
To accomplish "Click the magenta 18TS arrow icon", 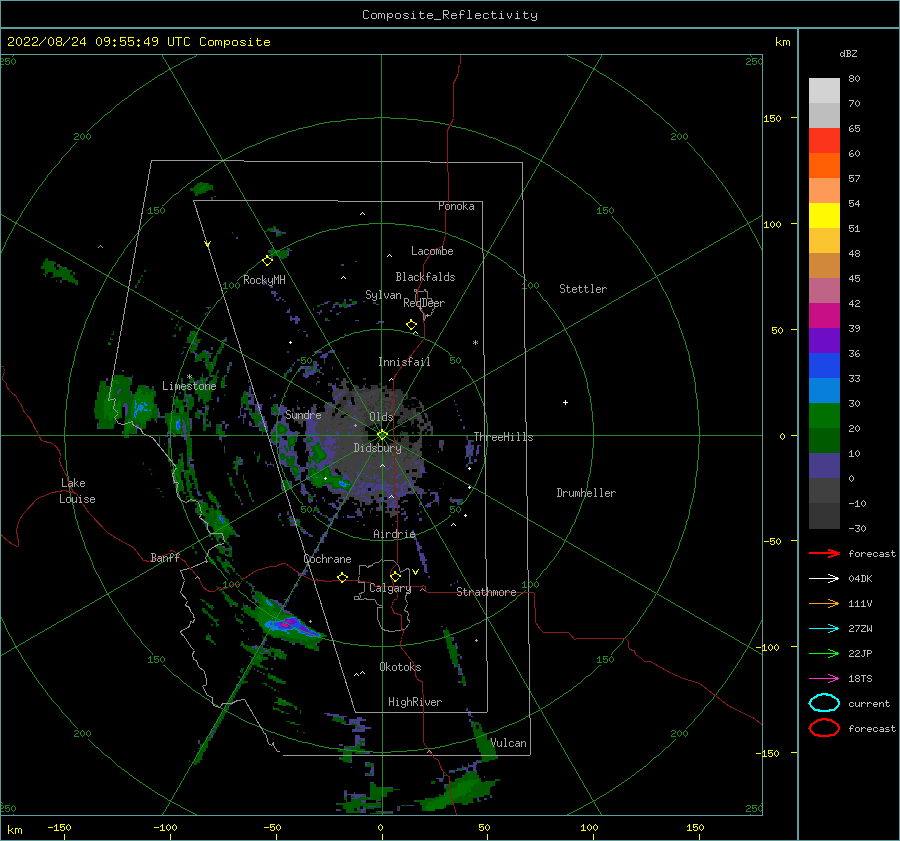I will tap(824, 679).
